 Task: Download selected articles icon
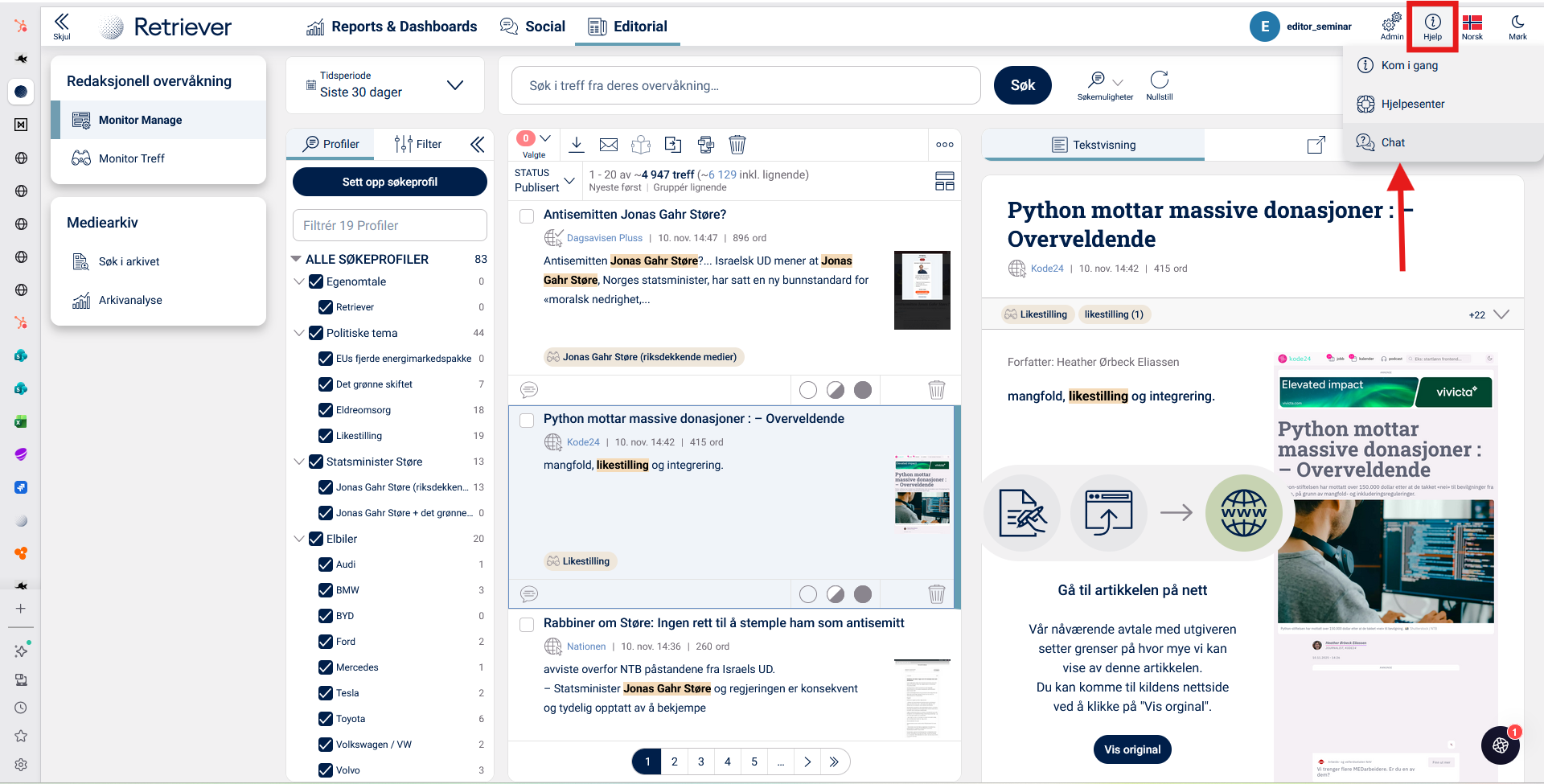[577, 145]
